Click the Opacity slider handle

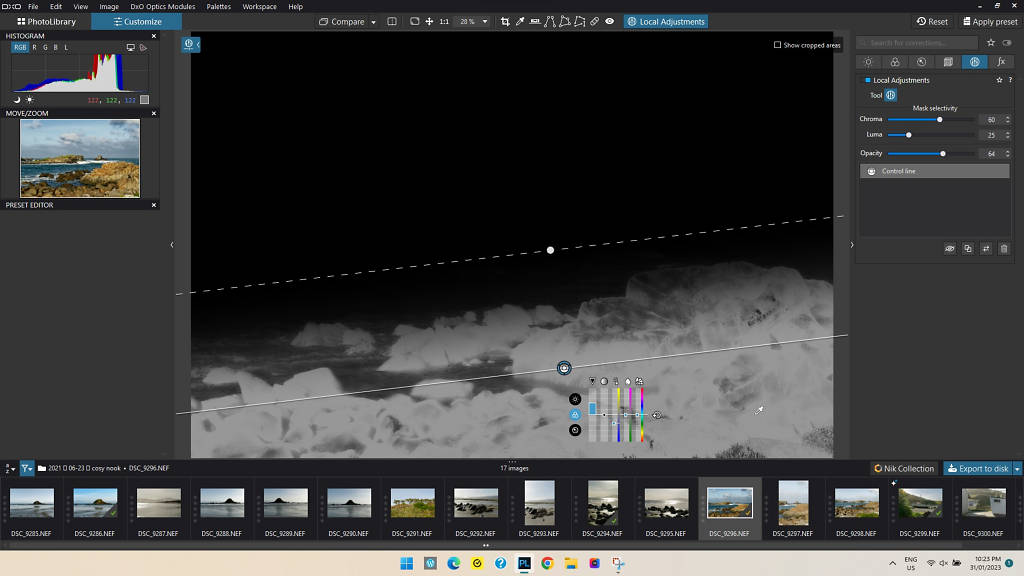coord(943,153)
